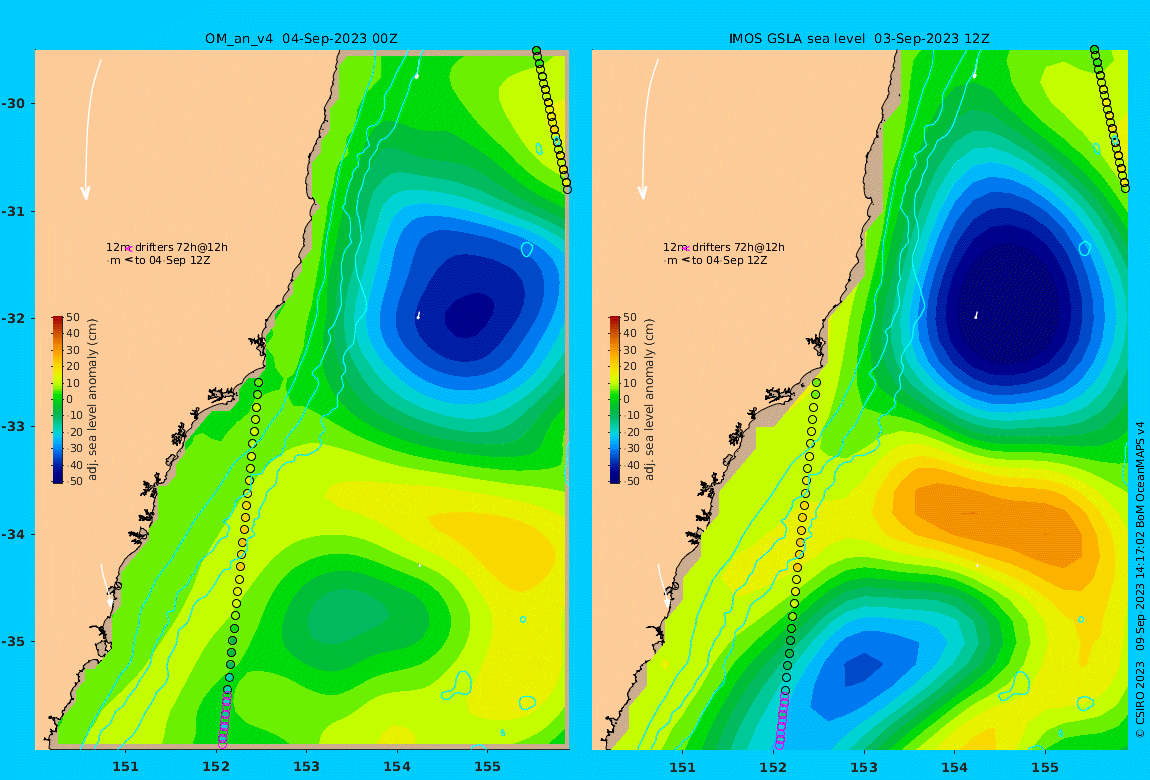Click '12m drifters 72h@12h' text in right map
The width and height of the screenshot is (1150, 780).
(725, 247)
